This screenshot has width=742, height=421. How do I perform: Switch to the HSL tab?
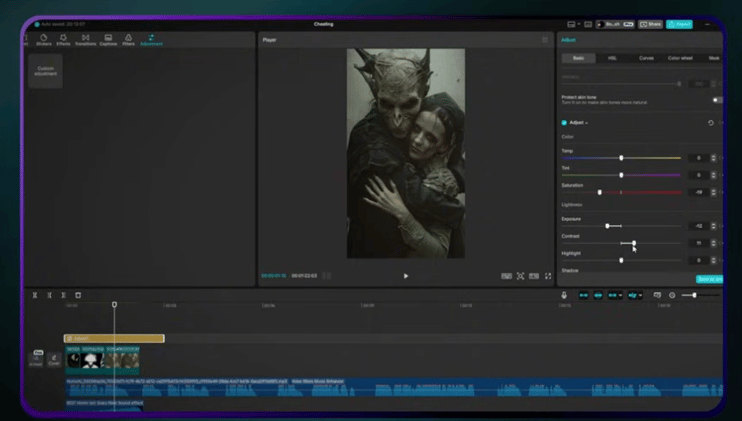click(x=612, y=58)
